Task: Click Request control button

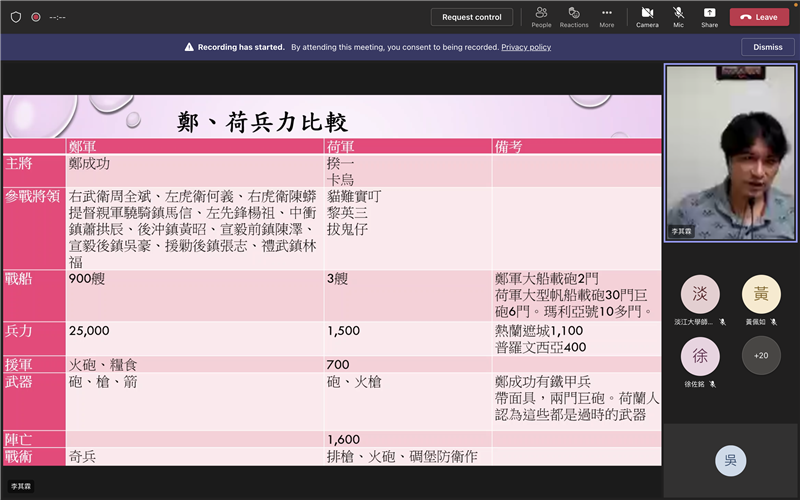Action: (x=472, y=17)
